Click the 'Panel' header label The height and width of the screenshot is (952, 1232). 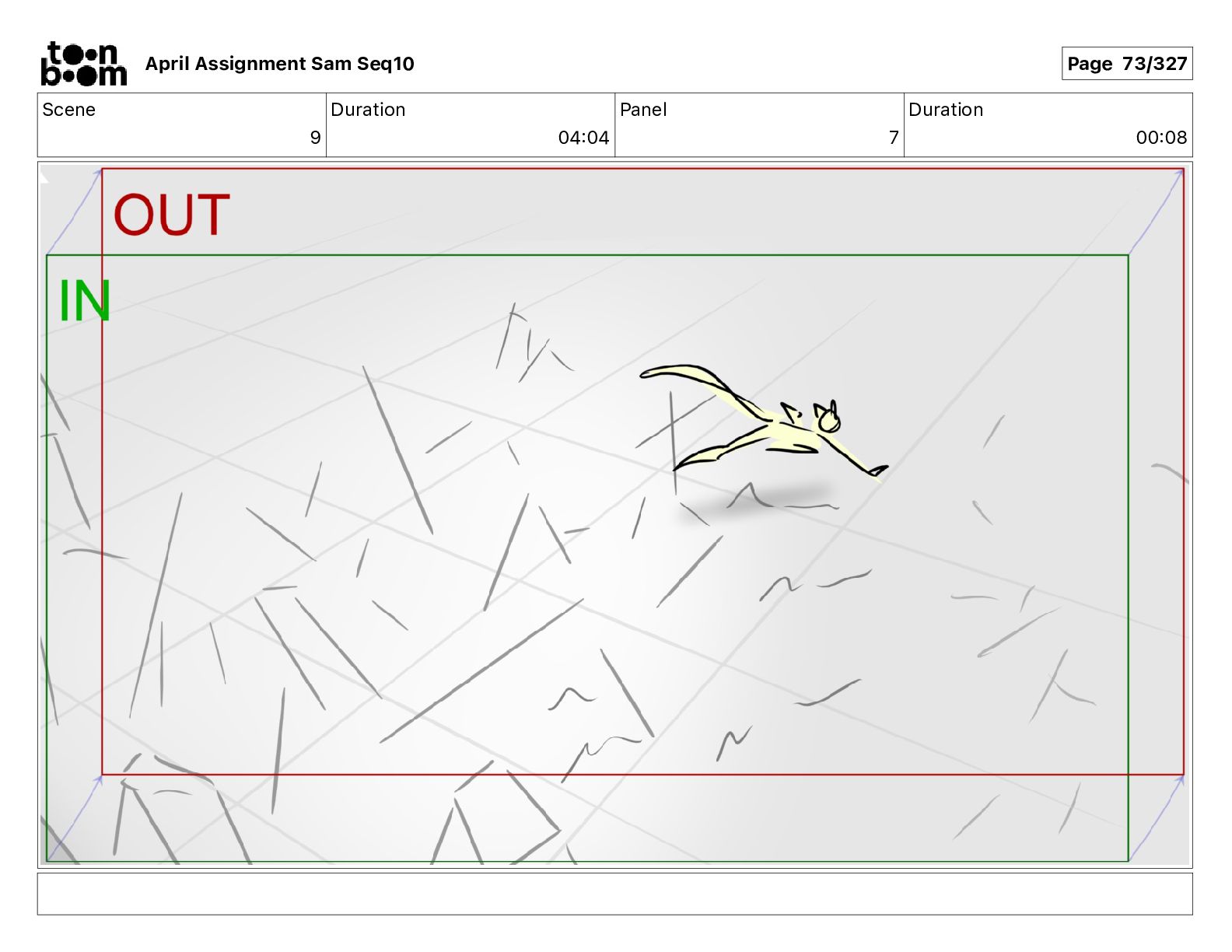pos(643,110)
